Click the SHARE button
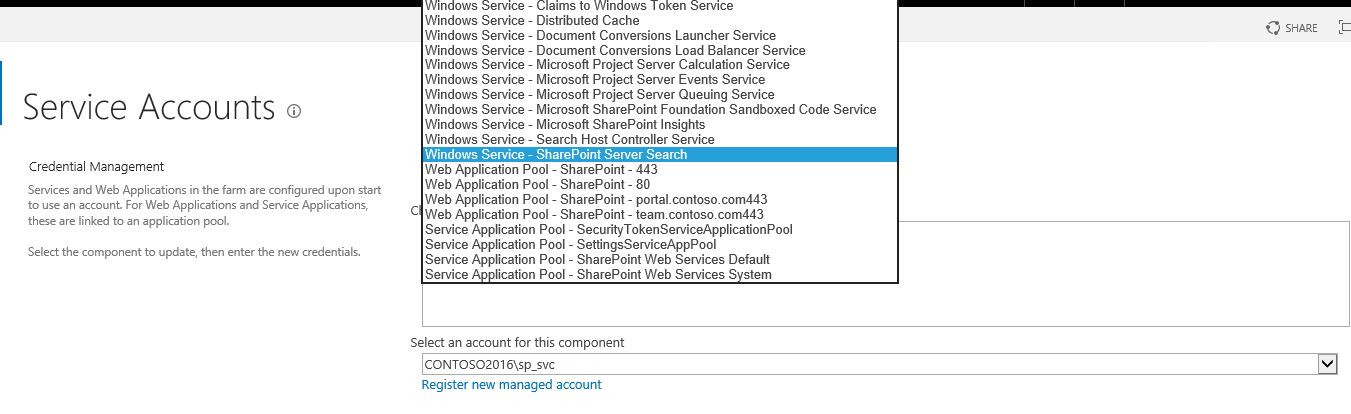Image resolution: width=1351 pixels, height=414 pixels. coord(1291,28)
